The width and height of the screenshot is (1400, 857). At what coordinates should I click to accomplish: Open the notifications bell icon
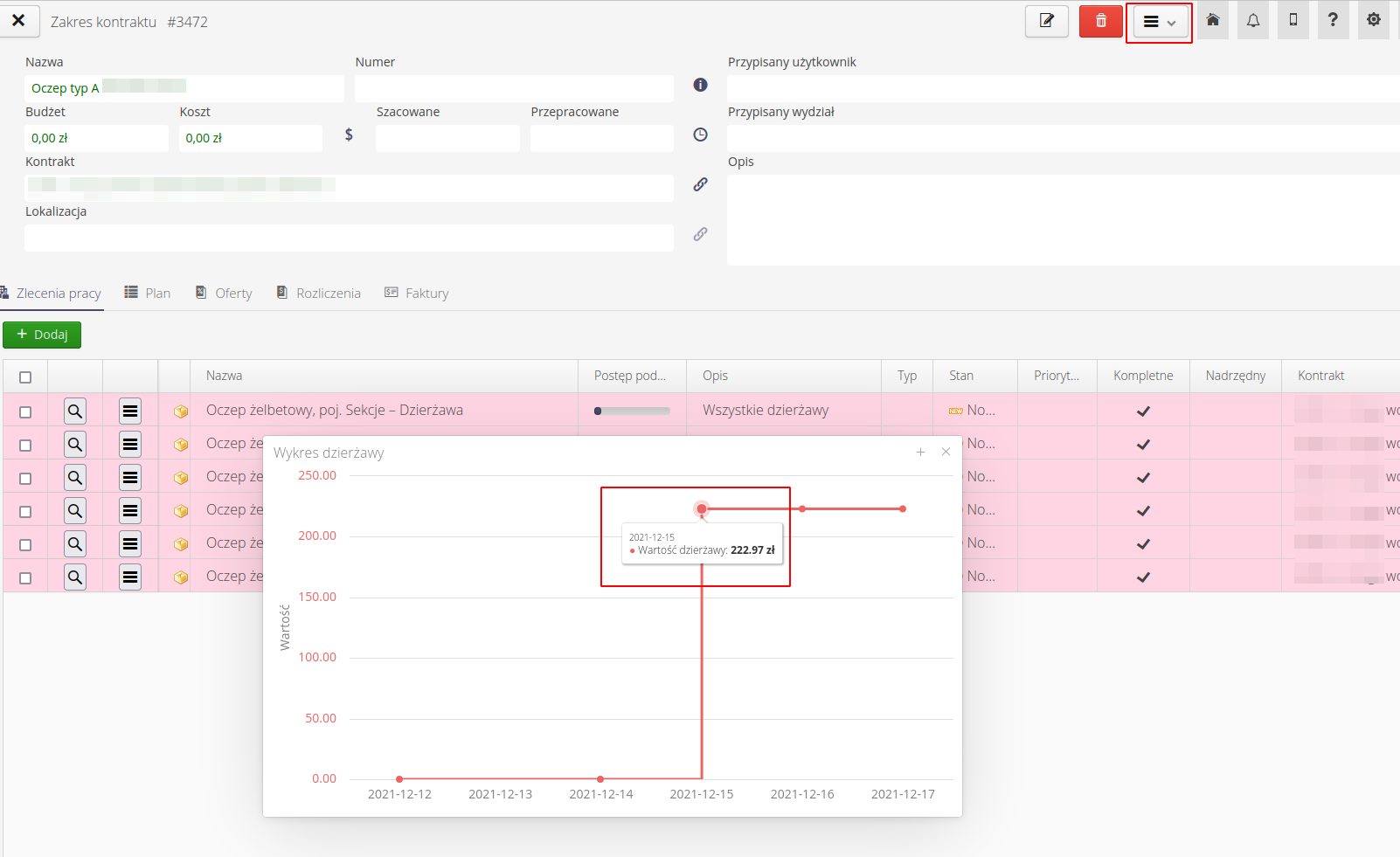coord(1252,20)
